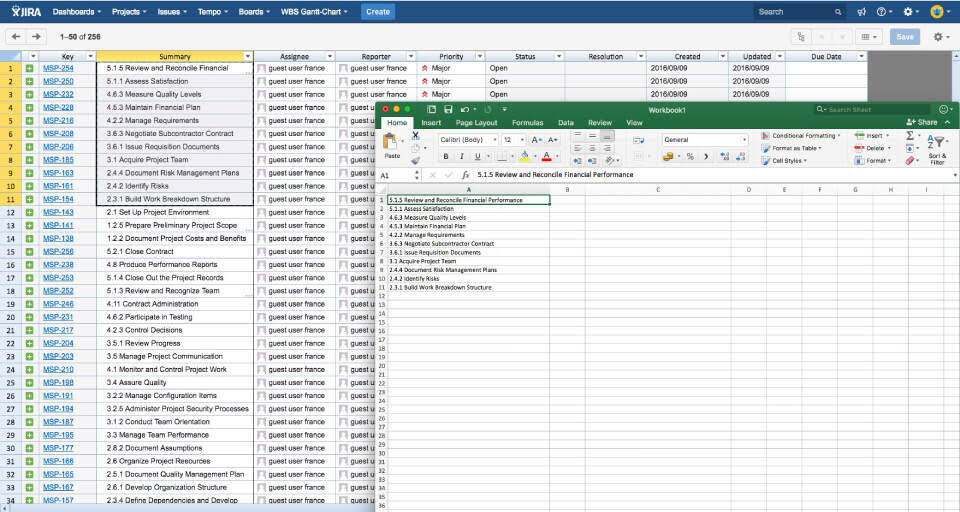Click the Cut scissors icon in Excel
Screen dimensions: 960x512
click(415, 135)
